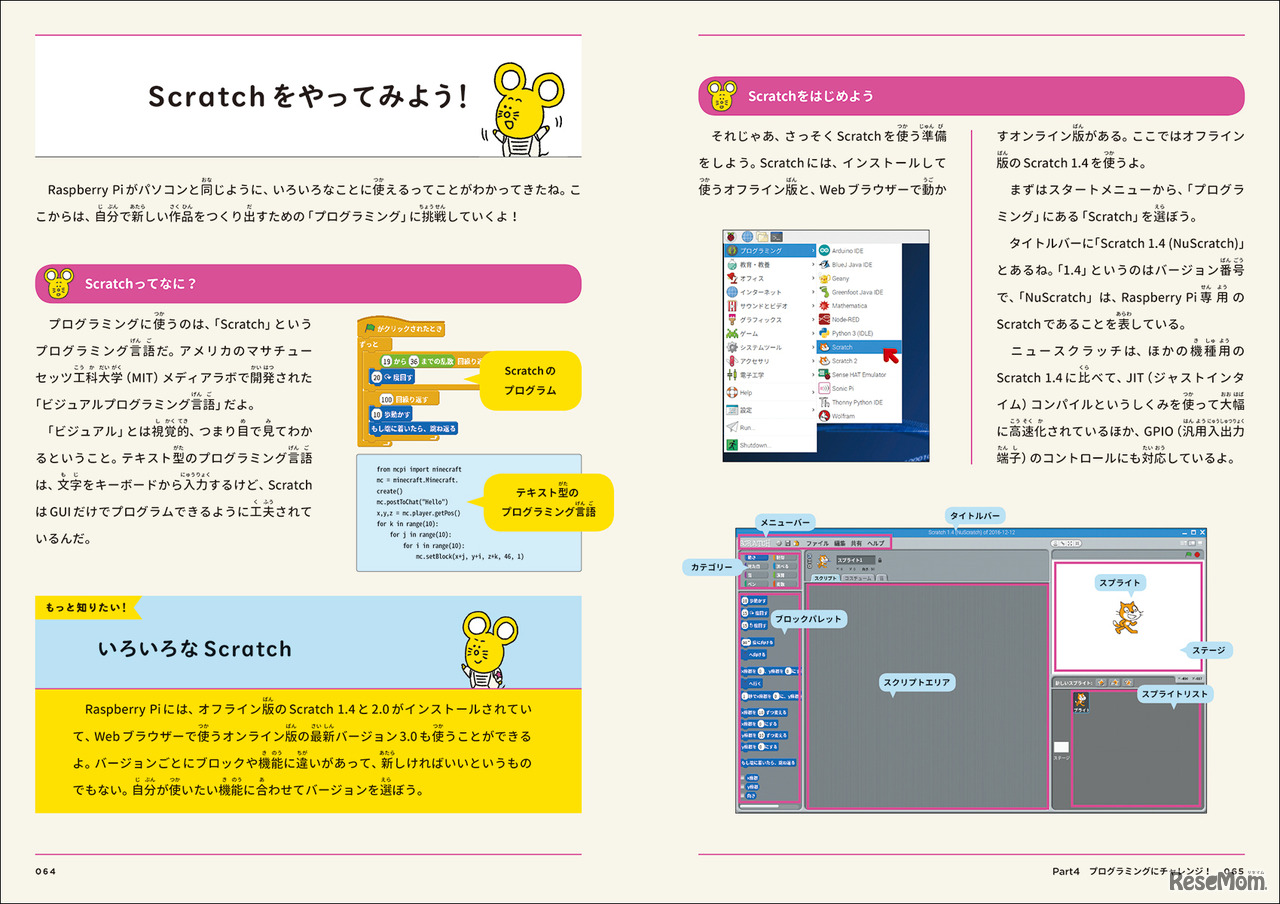Open the file manager folder icon in taskbar
The image size is (1280, 904).
761,236
